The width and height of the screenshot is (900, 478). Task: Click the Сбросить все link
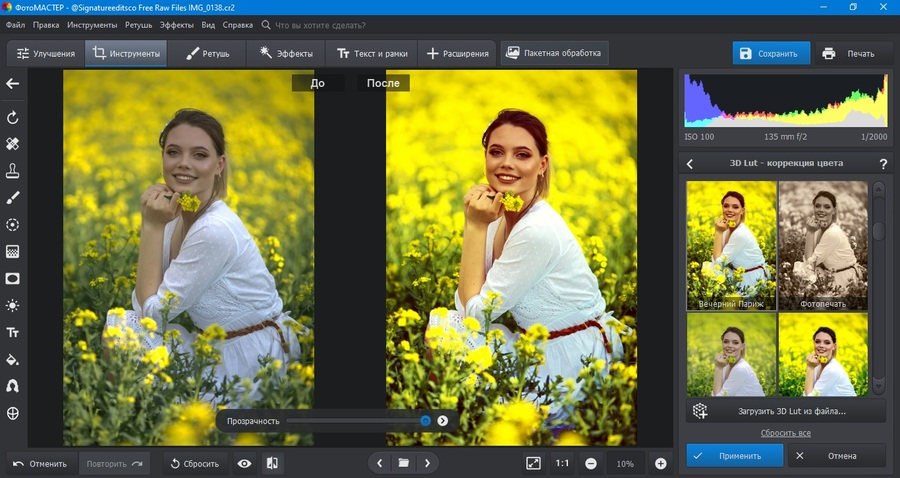pos(786,433)
